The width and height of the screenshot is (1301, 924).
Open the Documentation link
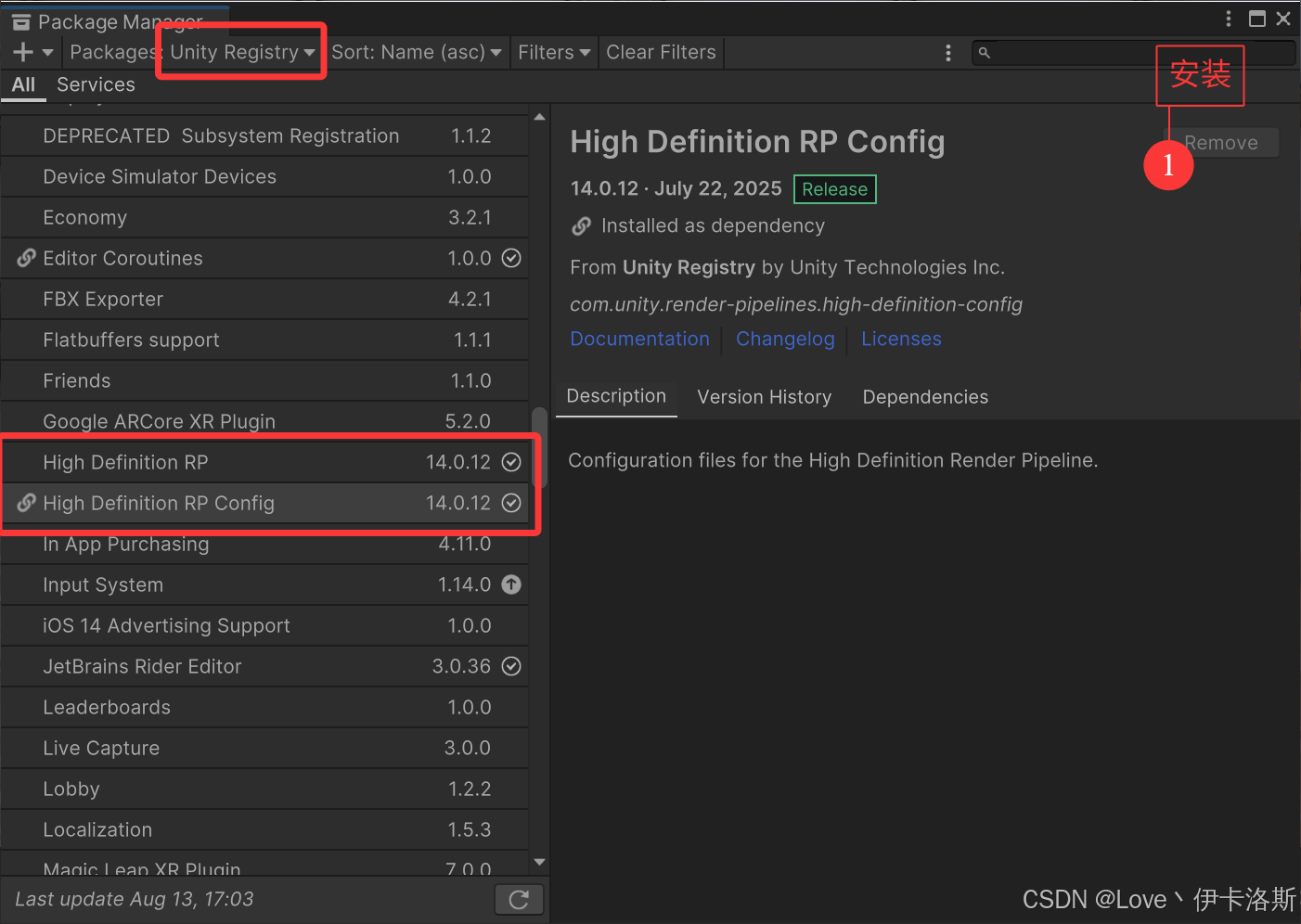click(x=639, y=340)
